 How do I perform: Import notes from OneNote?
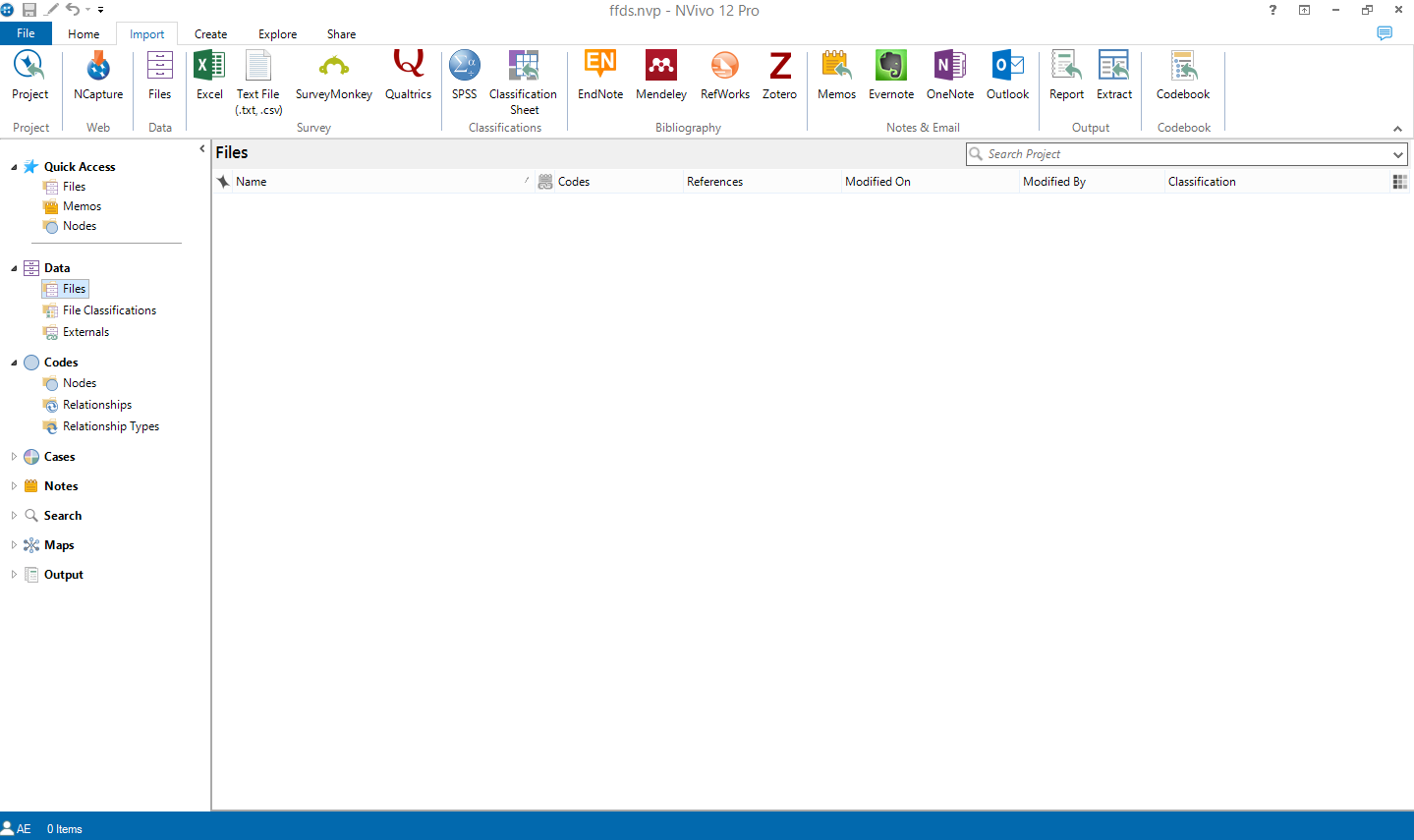tap(950, 76)
